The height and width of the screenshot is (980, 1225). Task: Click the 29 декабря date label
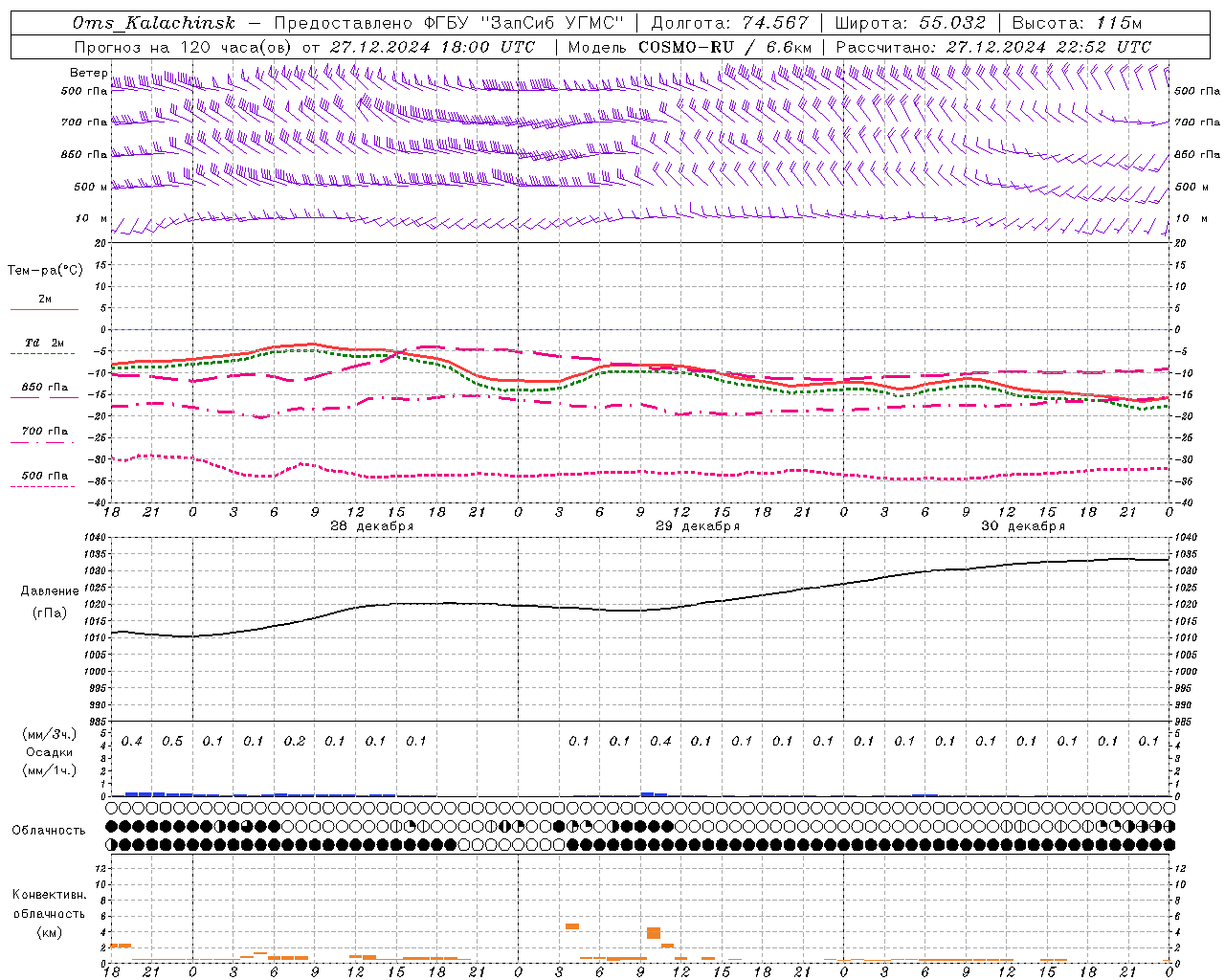[x=697, y=526]
